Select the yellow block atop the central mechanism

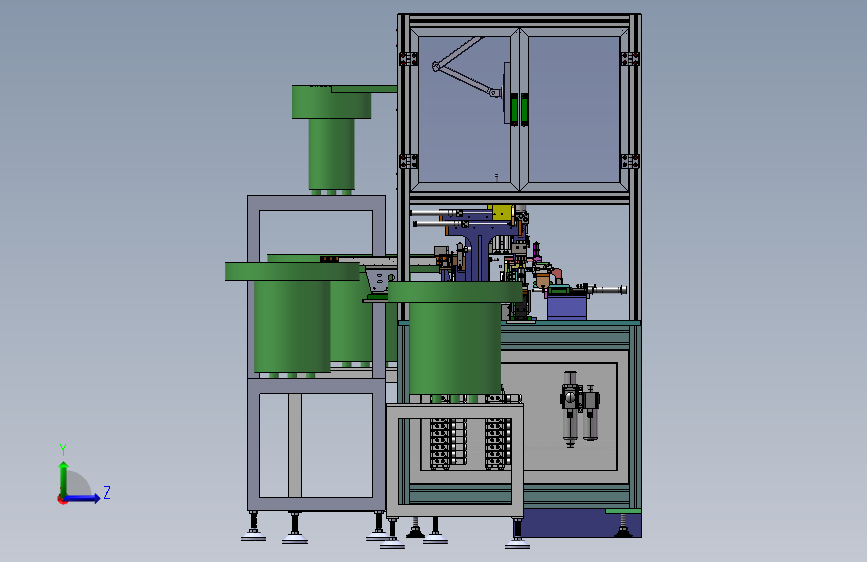pos(502,212)
